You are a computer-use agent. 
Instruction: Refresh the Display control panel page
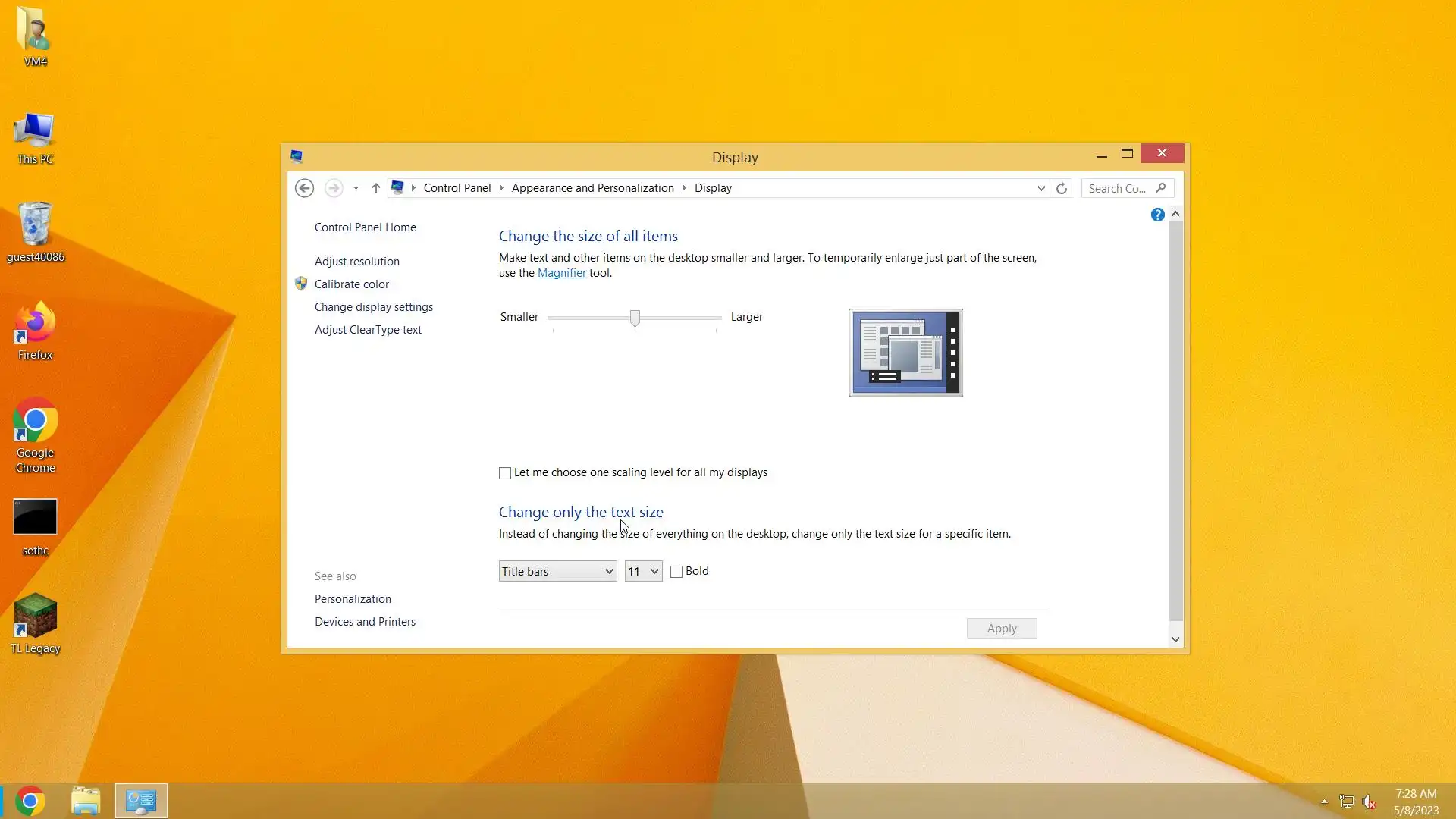[x=1062, y=188]
